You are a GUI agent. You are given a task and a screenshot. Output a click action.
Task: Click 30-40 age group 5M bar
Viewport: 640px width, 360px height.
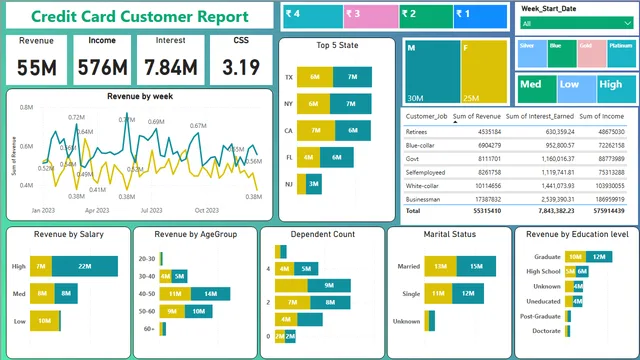tap(179, 276)
